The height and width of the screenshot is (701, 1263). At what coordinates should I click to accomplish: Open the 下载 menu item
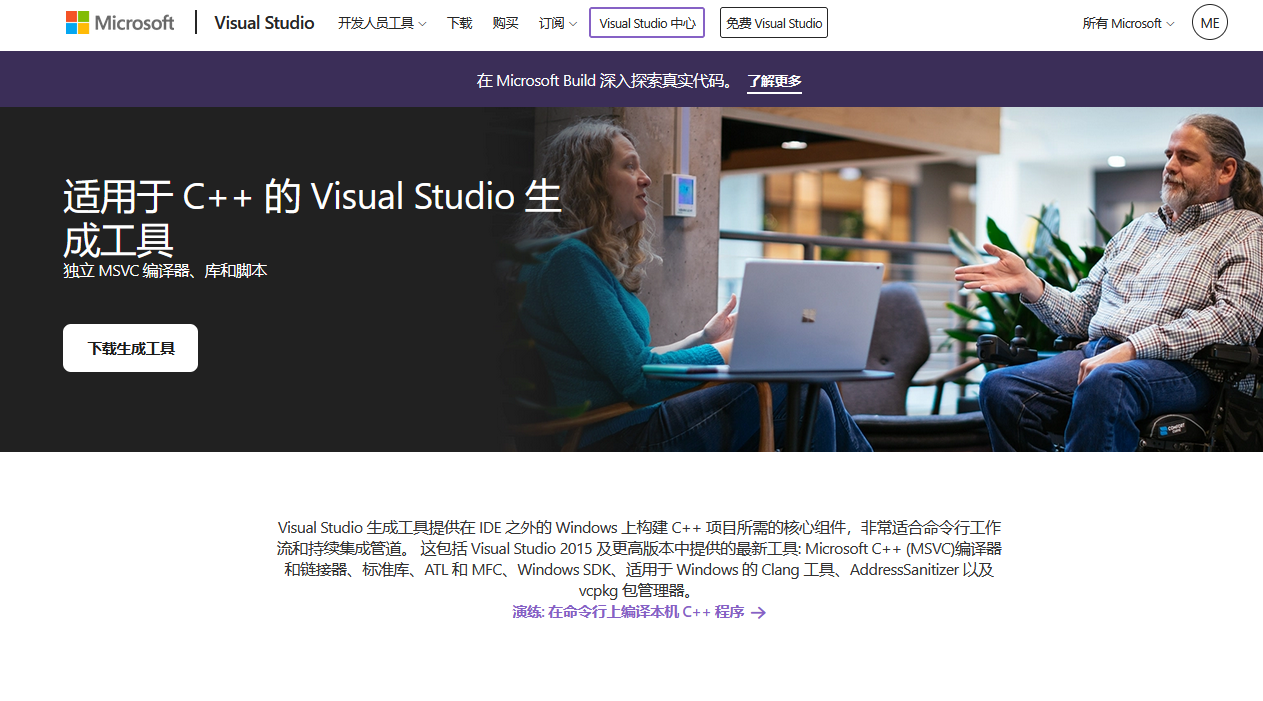[x=459, y=23]
